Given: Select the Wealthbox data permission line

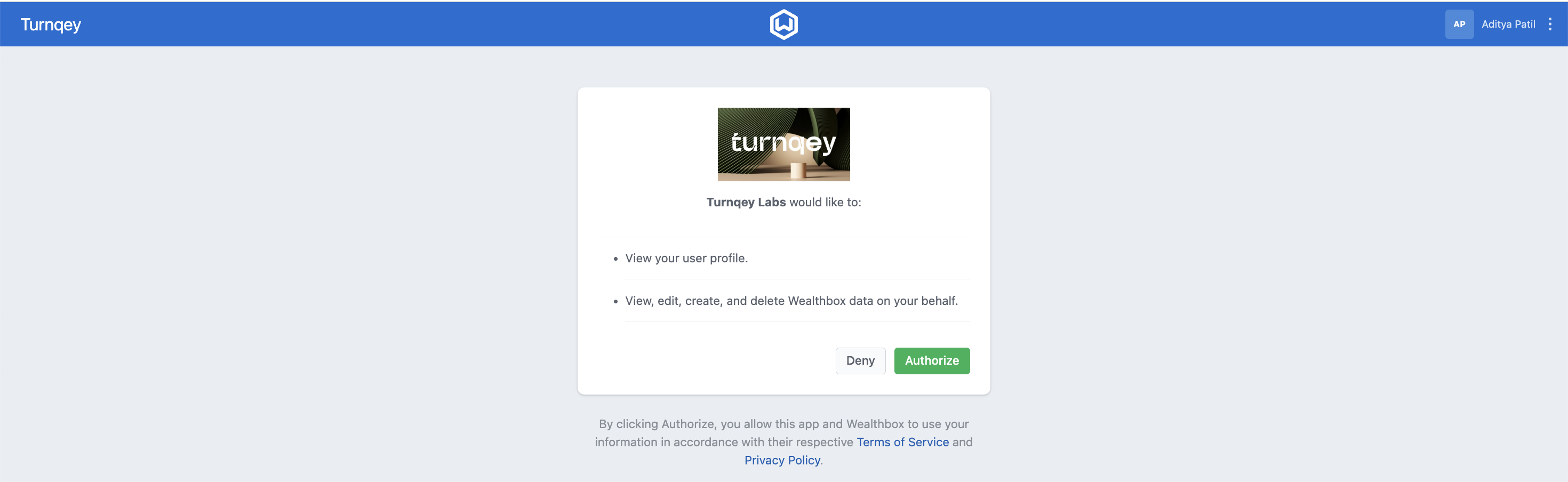Looking at the screenshot, I should tap(791, 301).
